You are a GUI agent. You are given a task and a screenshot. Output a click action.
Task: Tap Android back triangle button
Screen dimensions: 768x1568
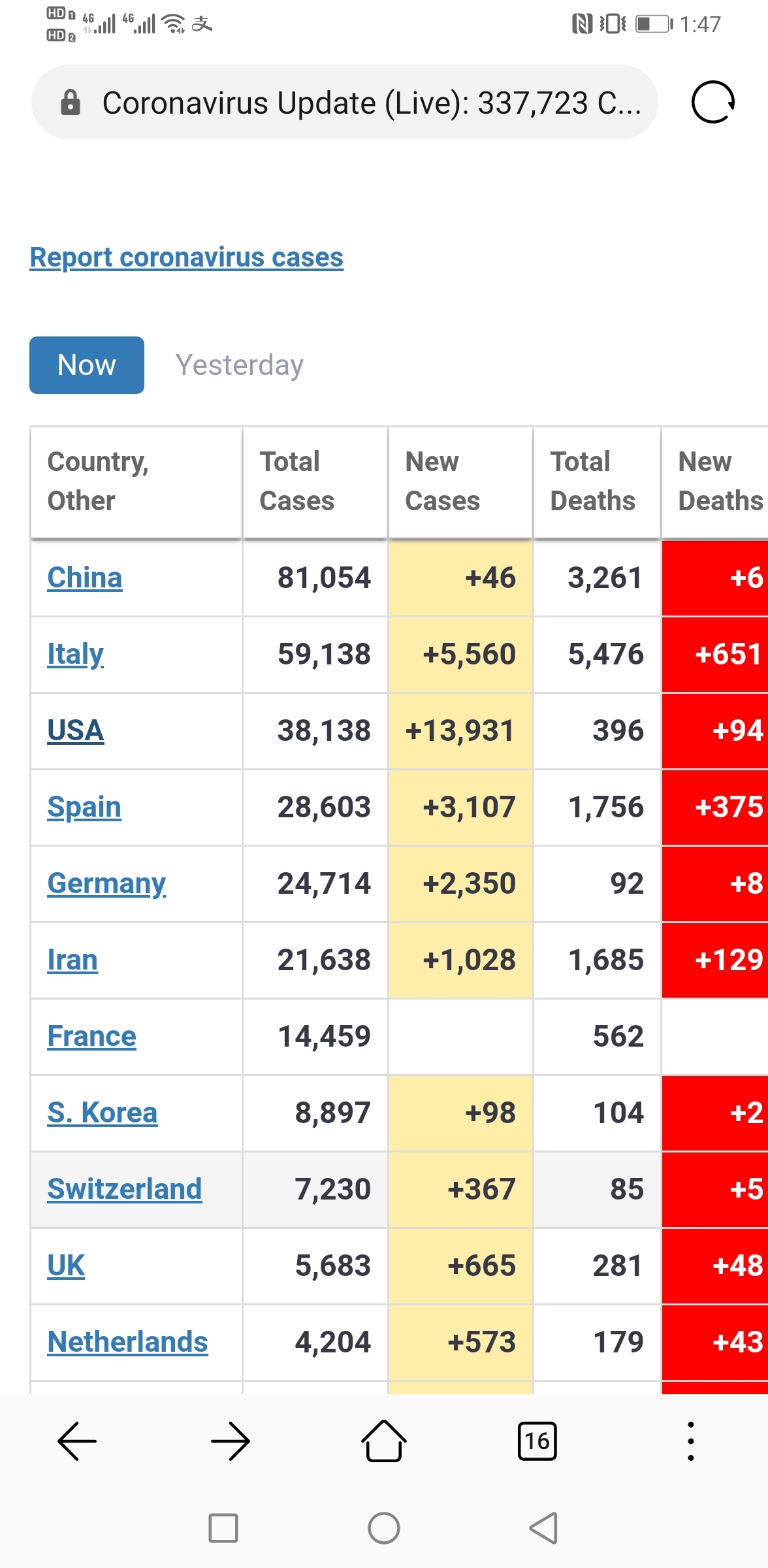543,1528
